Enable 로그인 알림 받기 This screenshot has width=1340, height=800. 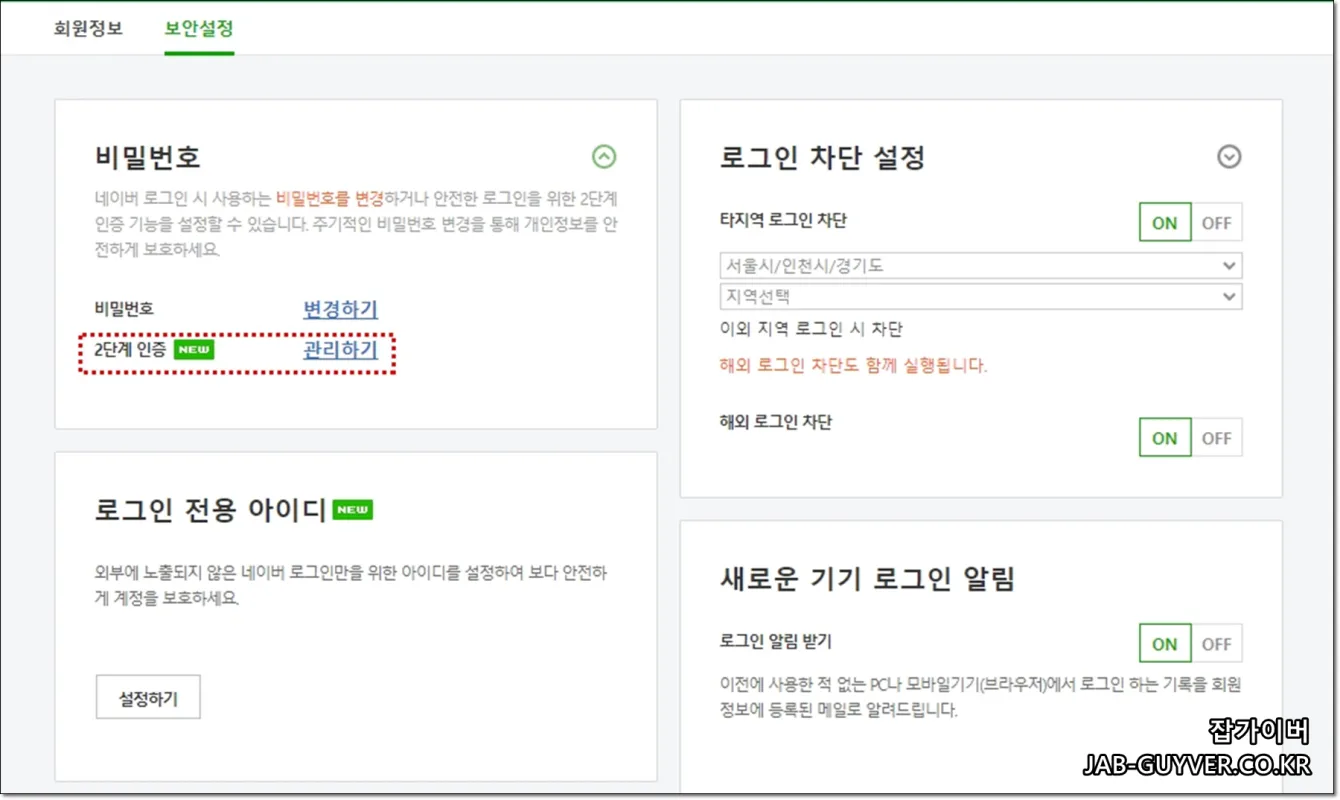point(1163,643)
